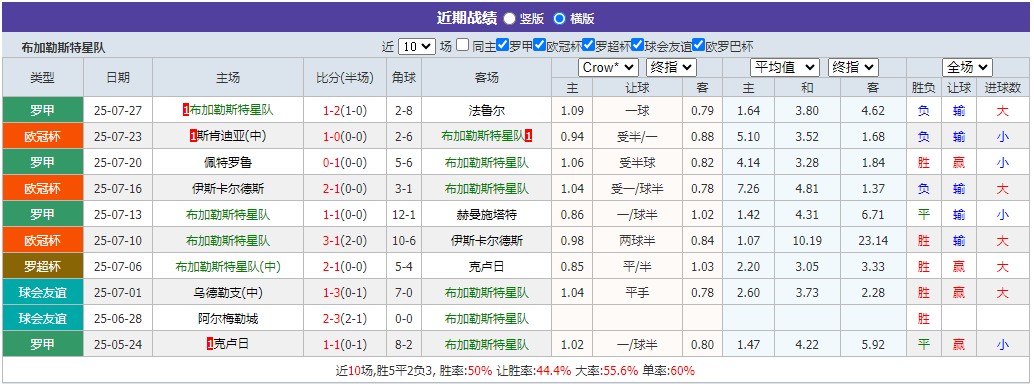This screenshot has height=384, width=1034.
Task: Click 罗超杯 type cell for 25-07-06
Action: [x=43, y=266]
